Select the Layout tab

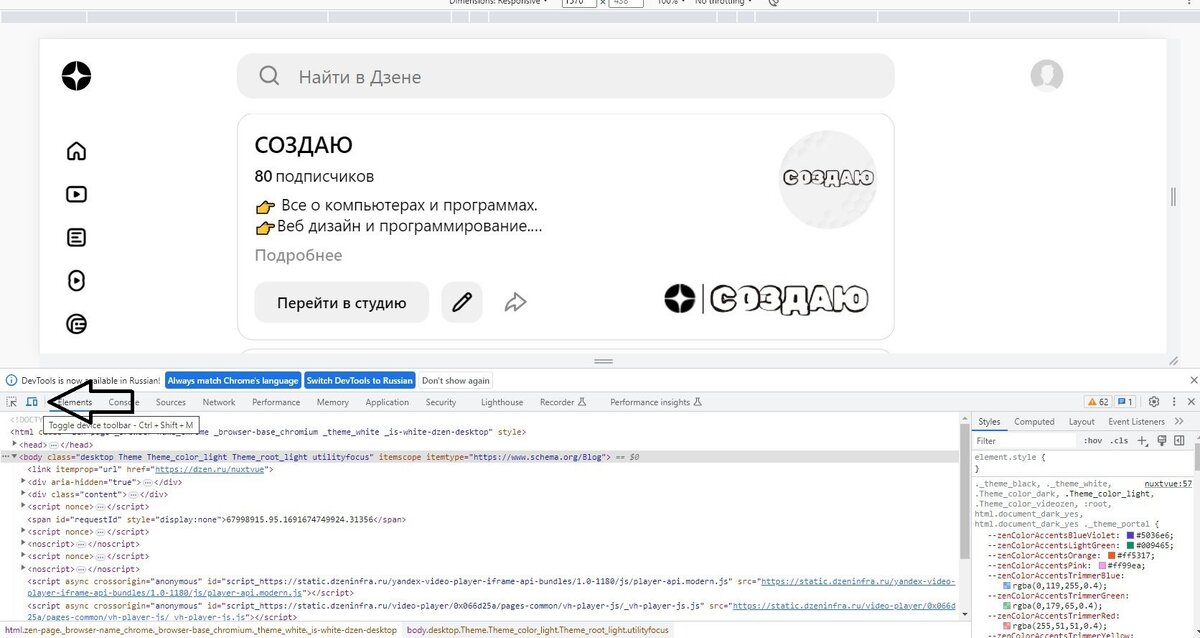tap(1082, 422)
